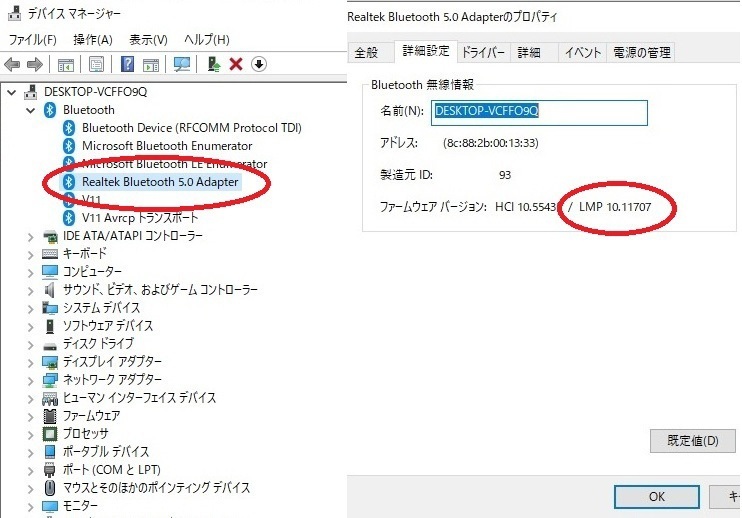
Task: Click the 製造元 ID value 93
Action: [x=505, y=175]
